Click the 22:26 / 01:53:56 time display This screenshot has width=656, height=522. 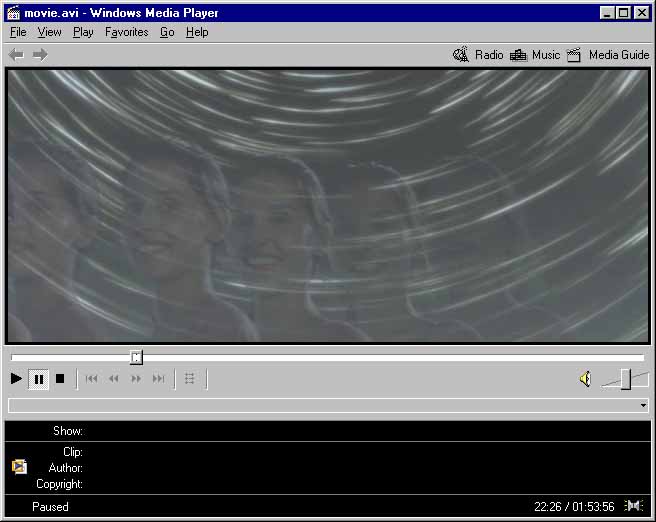click(574, 507)
